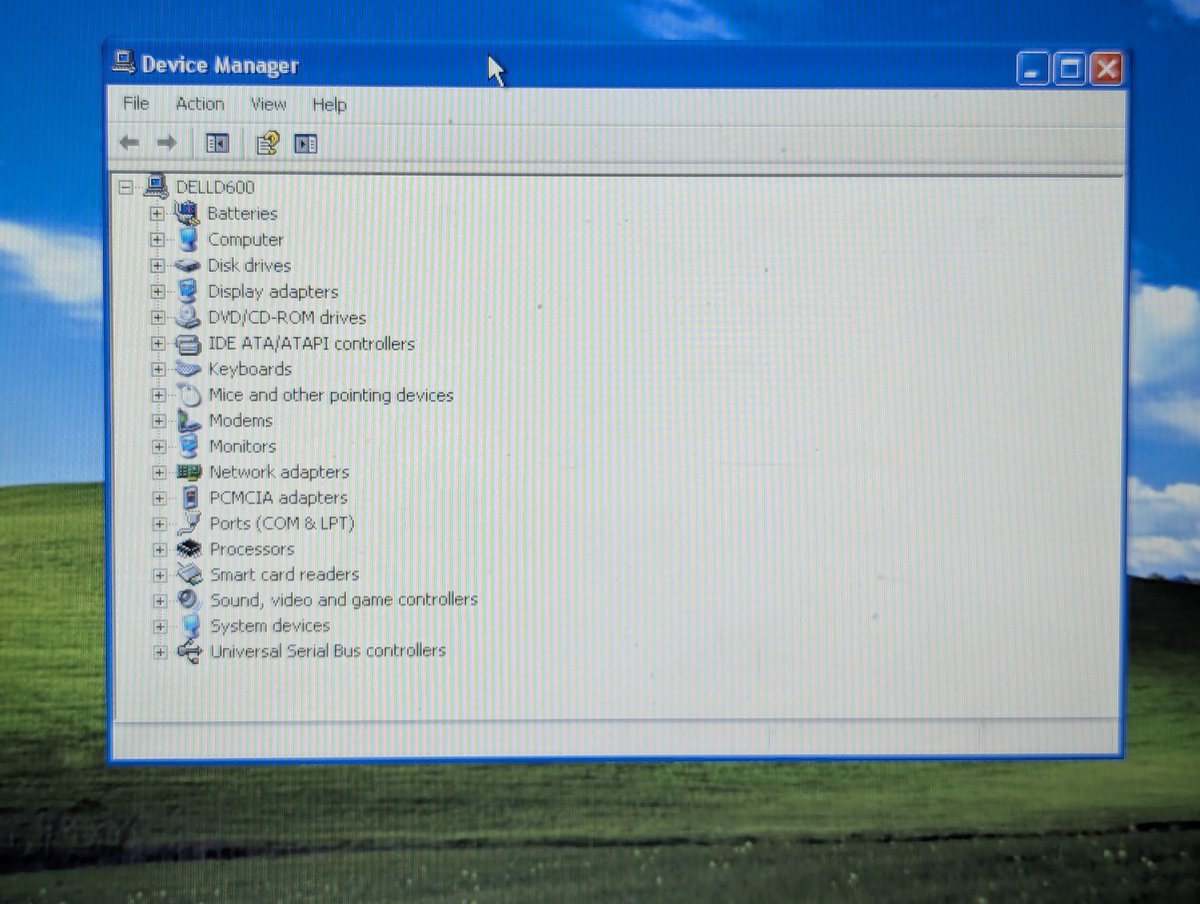The image size is (1200, 904).
Task: Expand the Ports (COM & LPT) node
Action: pyautogui.click(x=159, y=523)
